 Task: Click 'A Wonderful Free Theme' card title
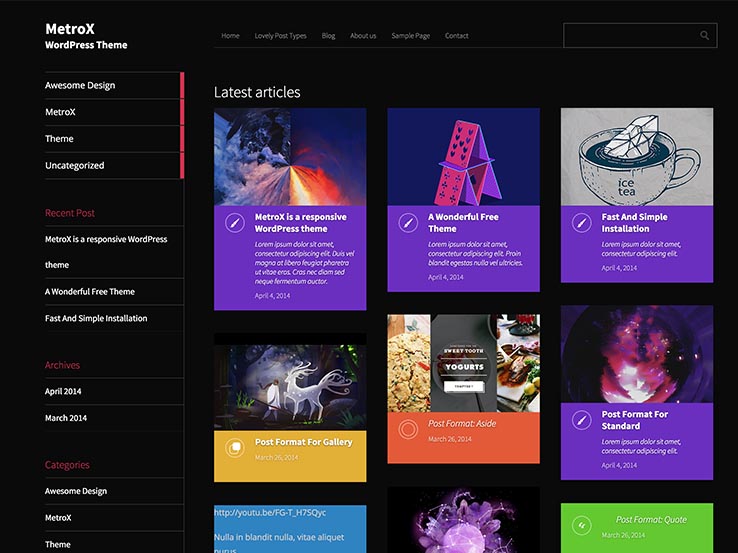point(463,223)
